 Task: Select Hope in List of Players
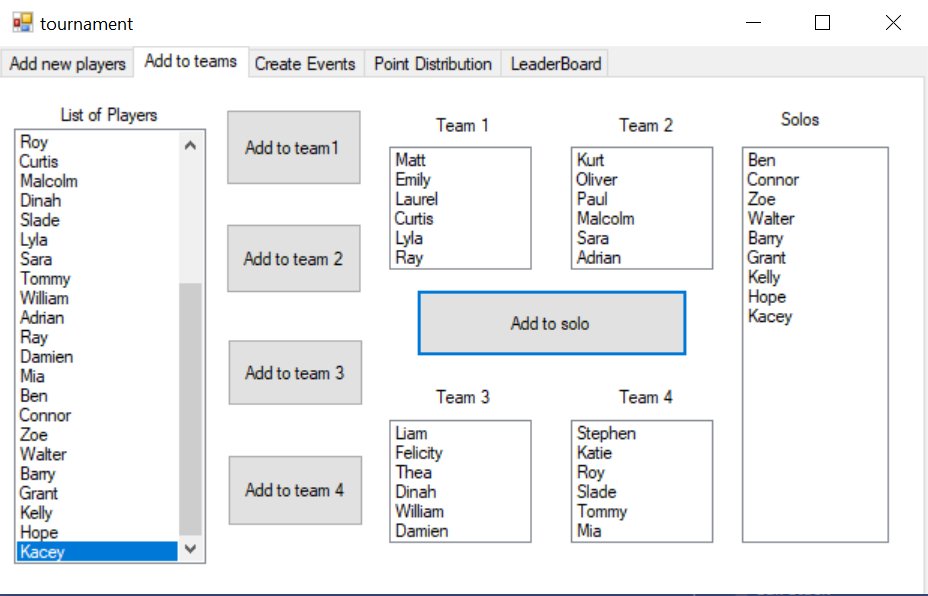coord(97,533)
